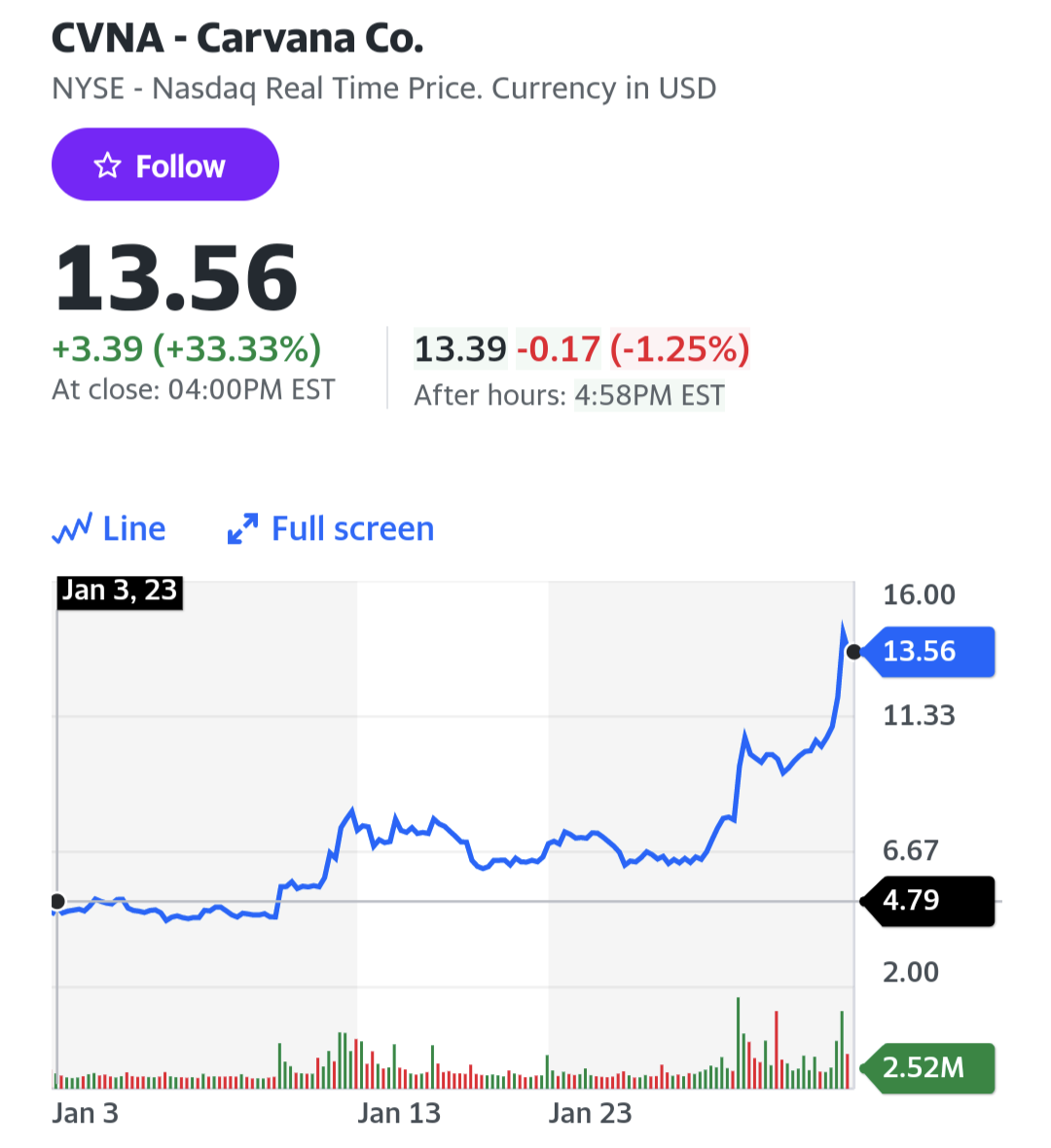Open the Line chart style selector
This screenshot has height=1148, width=1051.
(x=109, y=528)
